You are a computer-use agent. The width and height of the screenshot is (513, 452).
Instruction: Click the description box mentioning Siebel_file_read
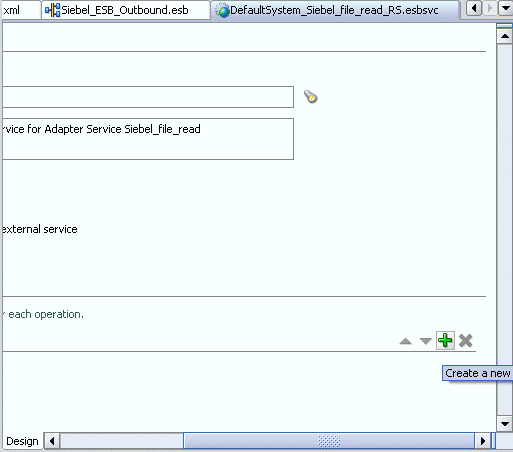(x=148, y=139)
